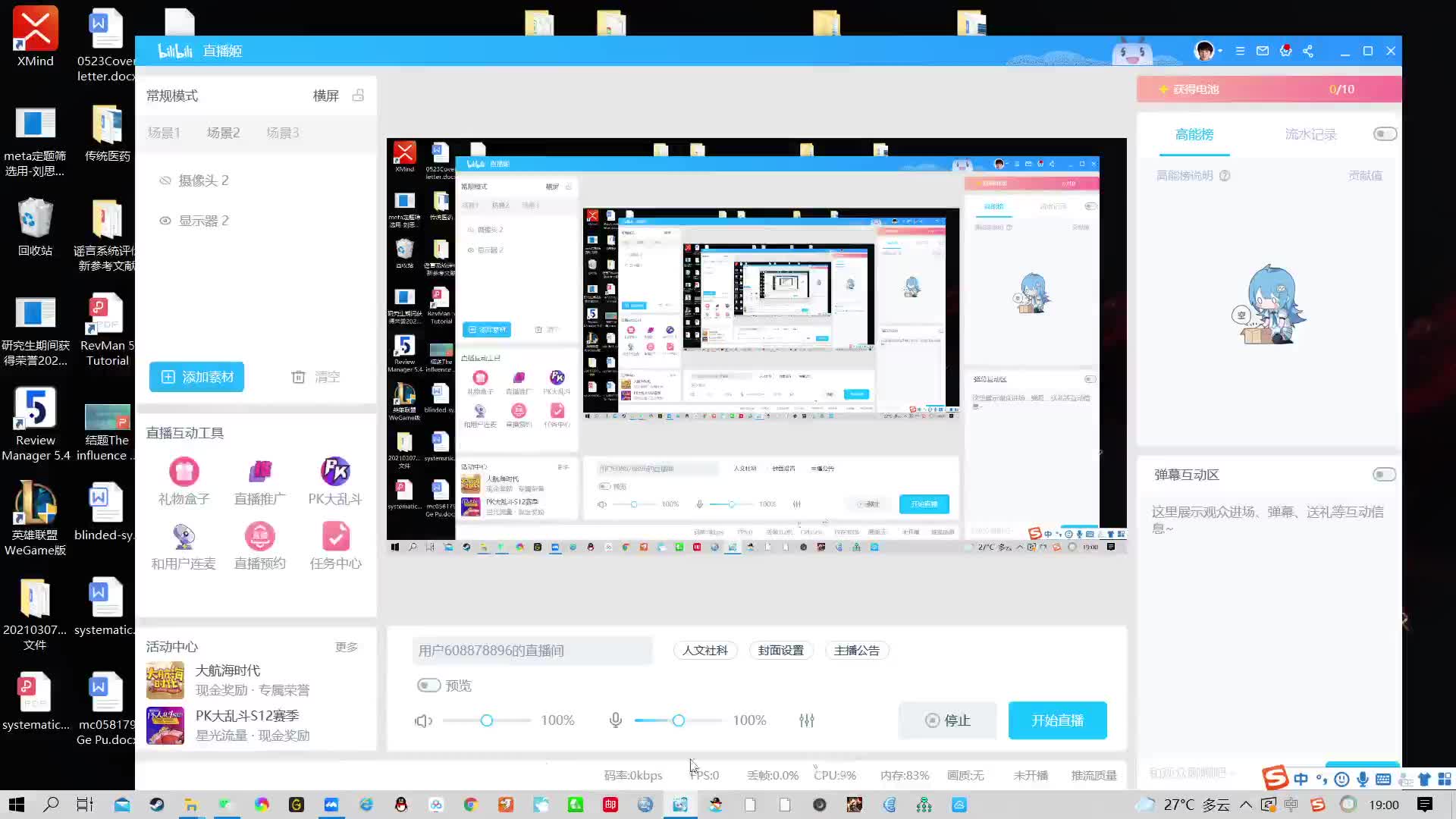This screenshot has height=819, width=1456.
Task: Click the share icon in title bar
Action: click(1308, 51)
